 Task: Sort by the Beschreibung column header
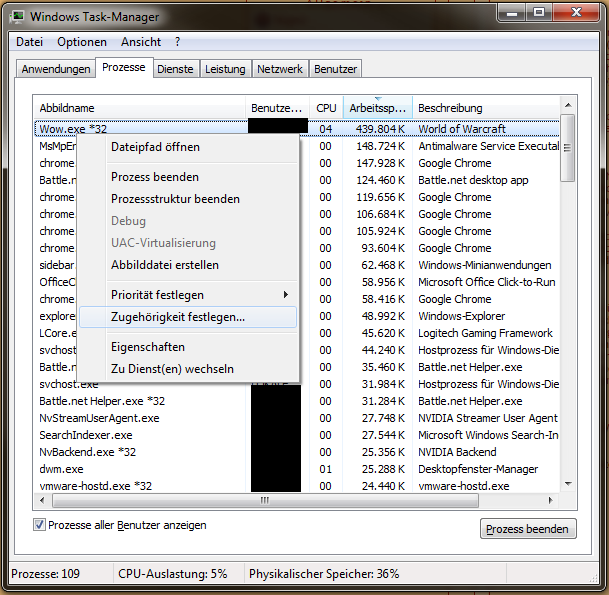point(486,108)
